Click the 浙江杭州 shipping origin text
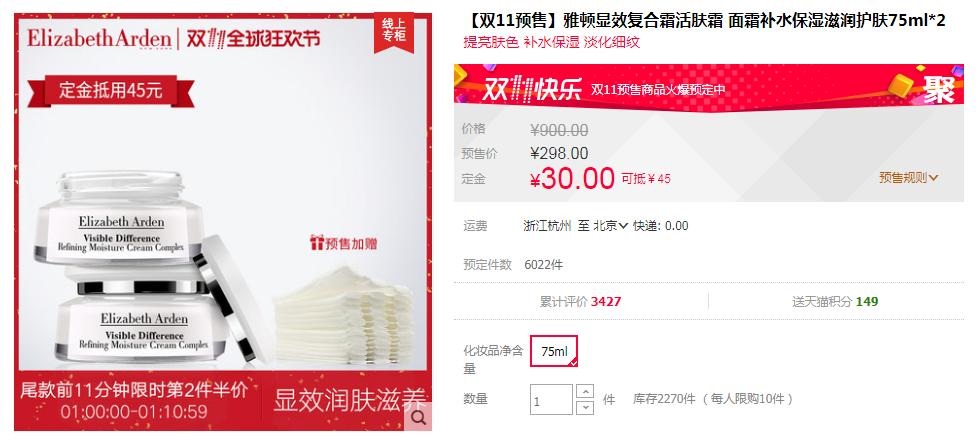Screen dimensions: 980x437 548,226
